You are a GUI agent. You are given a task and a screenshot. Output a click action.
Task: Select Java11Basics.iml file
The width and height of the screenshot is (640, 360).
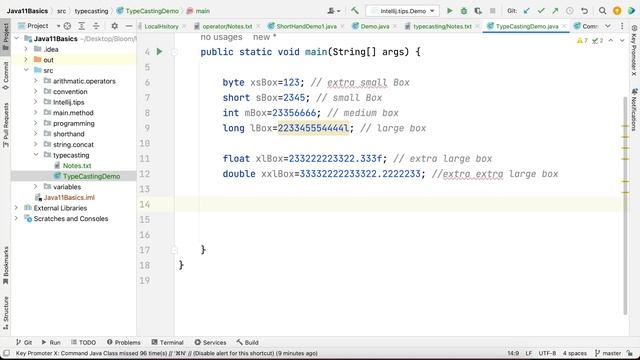(x=69, y=197)
